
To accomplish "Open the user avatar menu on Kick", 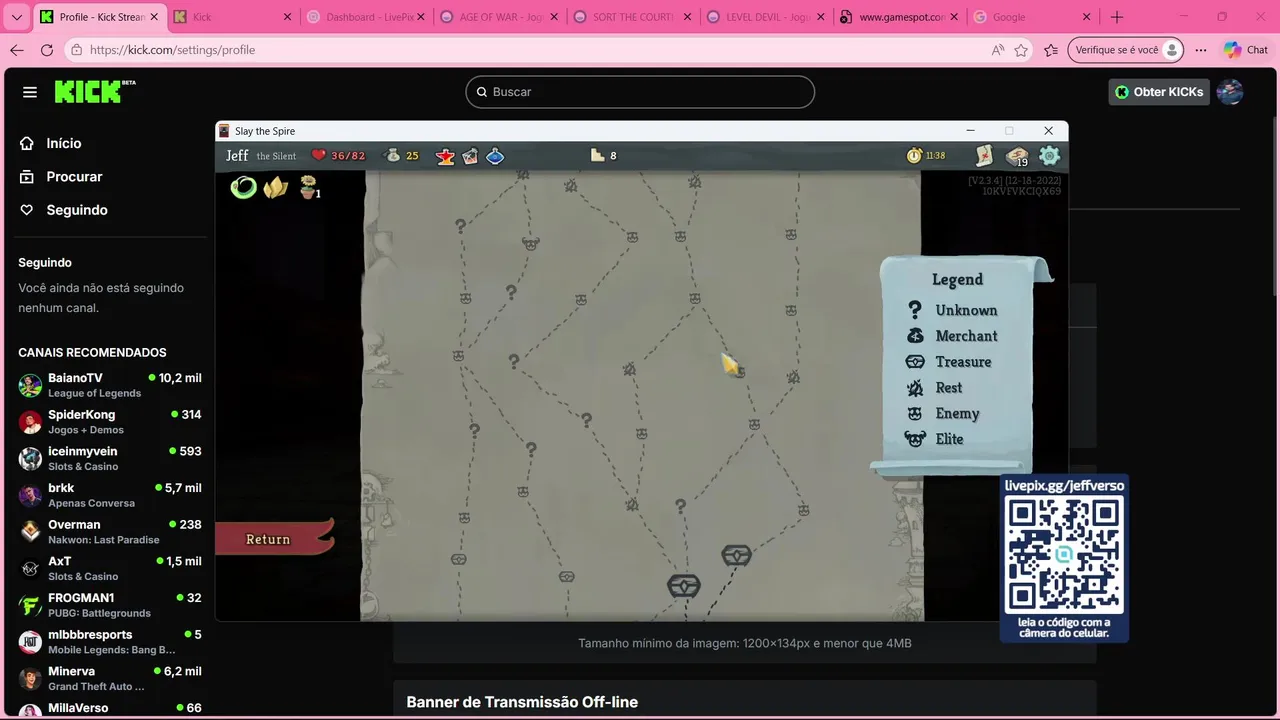I will (x=1230, y=92).
